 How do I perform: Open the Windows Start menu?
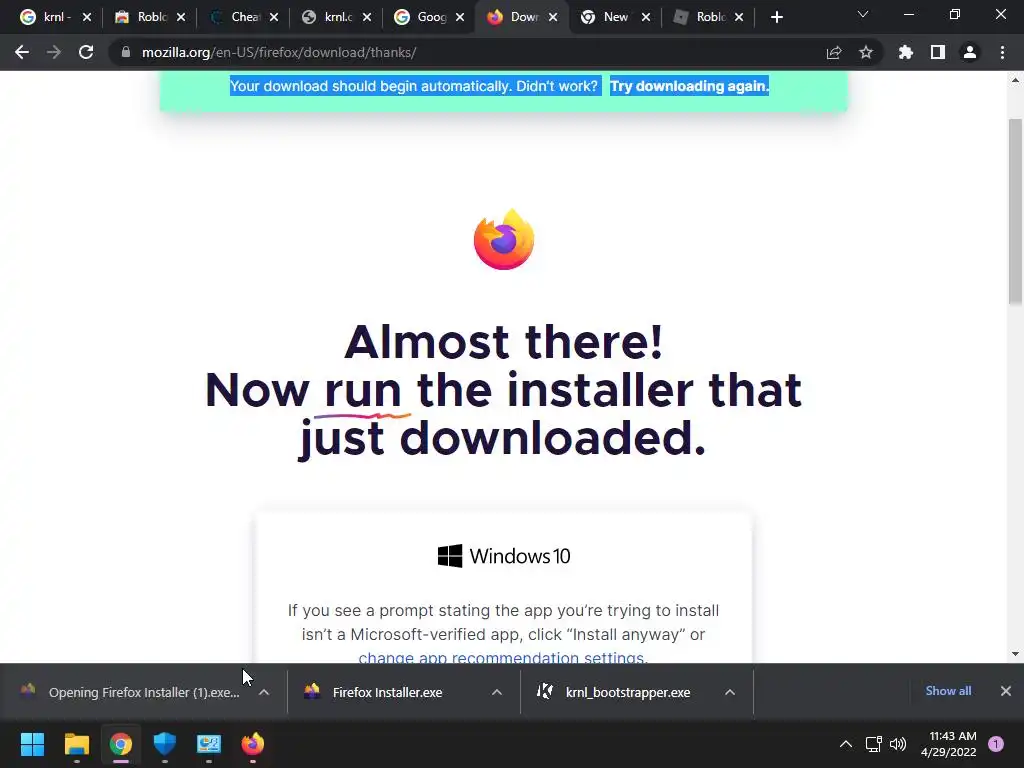[x=32, y=744]
